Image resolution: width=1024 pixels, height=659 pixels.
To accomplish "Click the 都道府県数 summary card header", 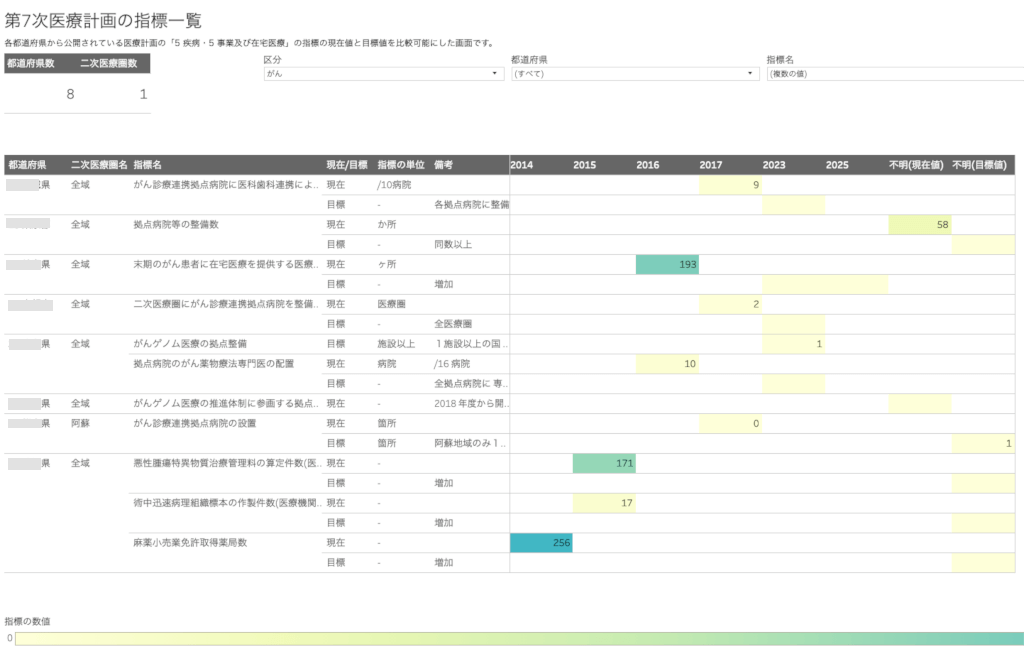I will pyautogui.click(x=28, y=63).
